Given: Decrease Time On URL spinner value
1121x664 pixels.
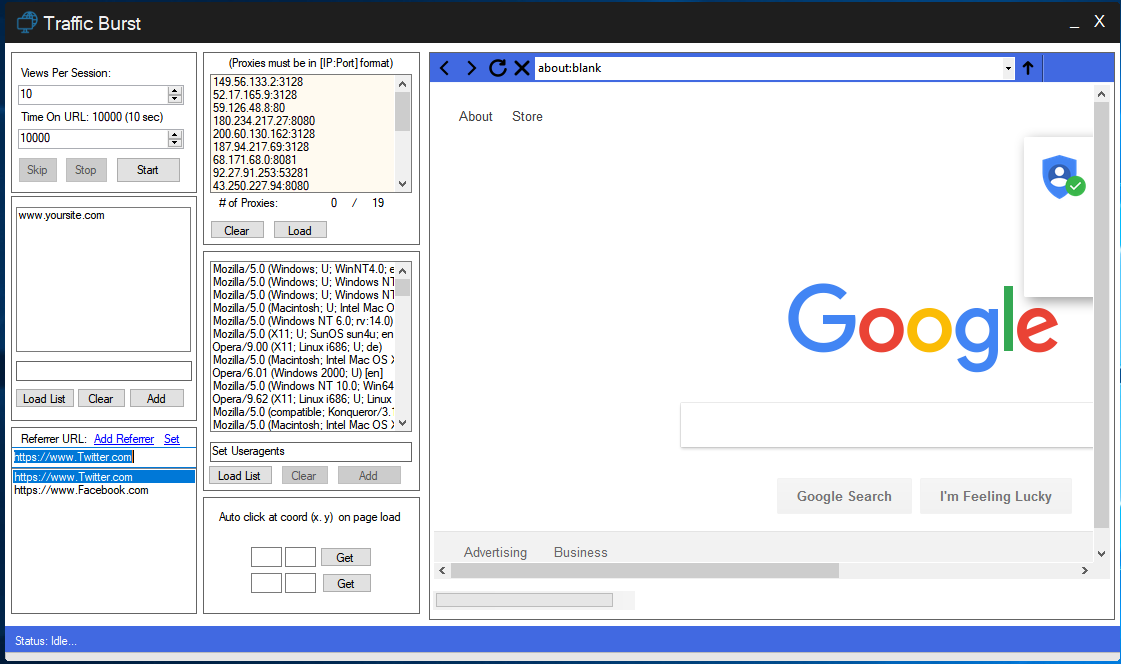Looking at the screenshot, I should pyautogui.click(x=175, y=143).
